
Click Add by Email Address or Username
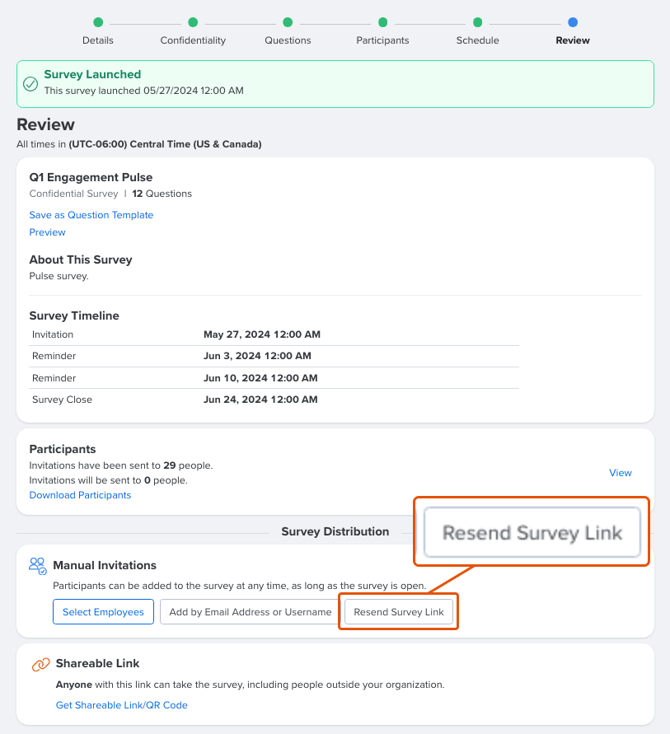[x=250, y=612]
